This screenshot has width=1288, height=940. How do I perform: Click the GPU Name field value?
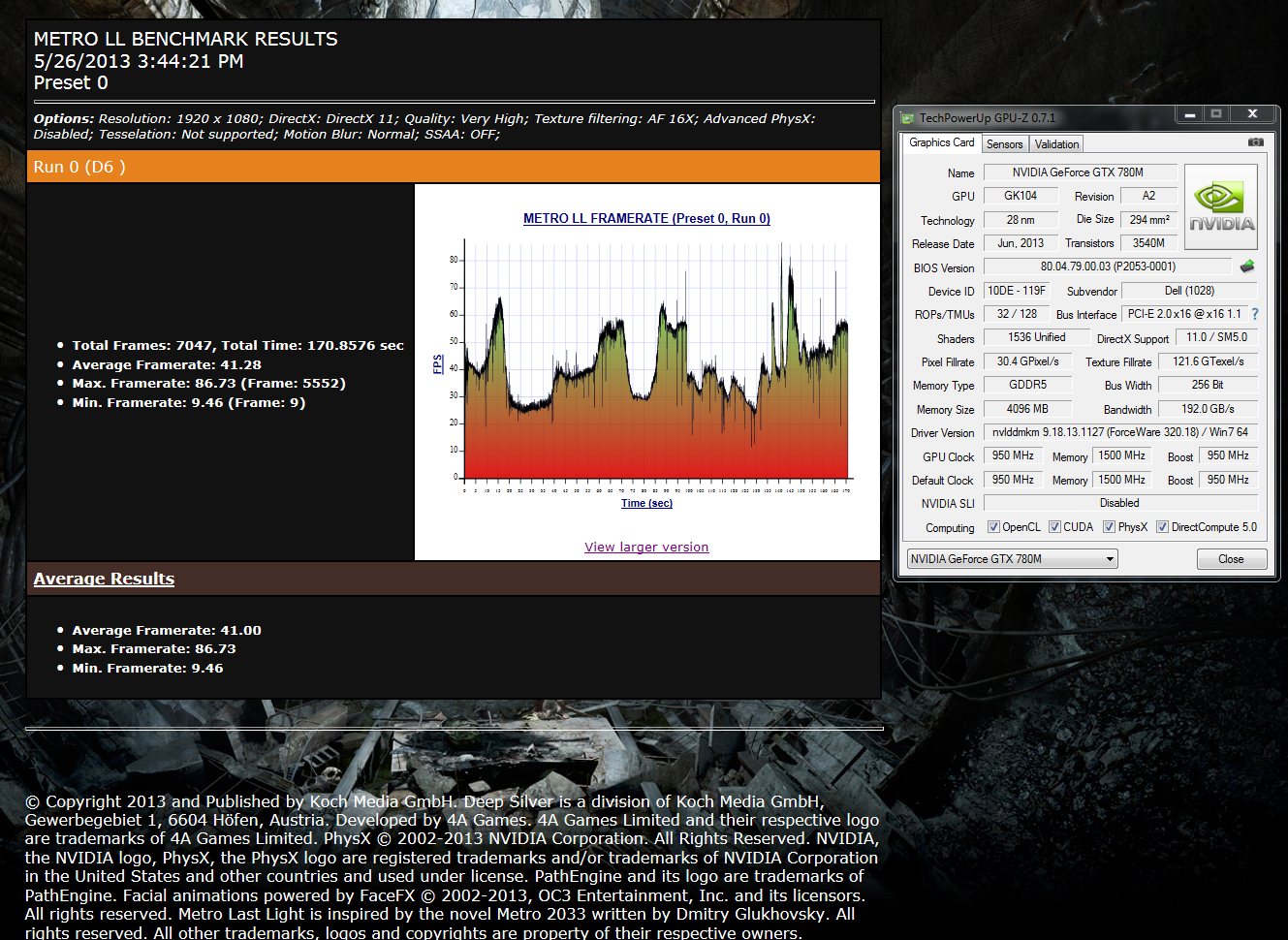[1080, 172]
